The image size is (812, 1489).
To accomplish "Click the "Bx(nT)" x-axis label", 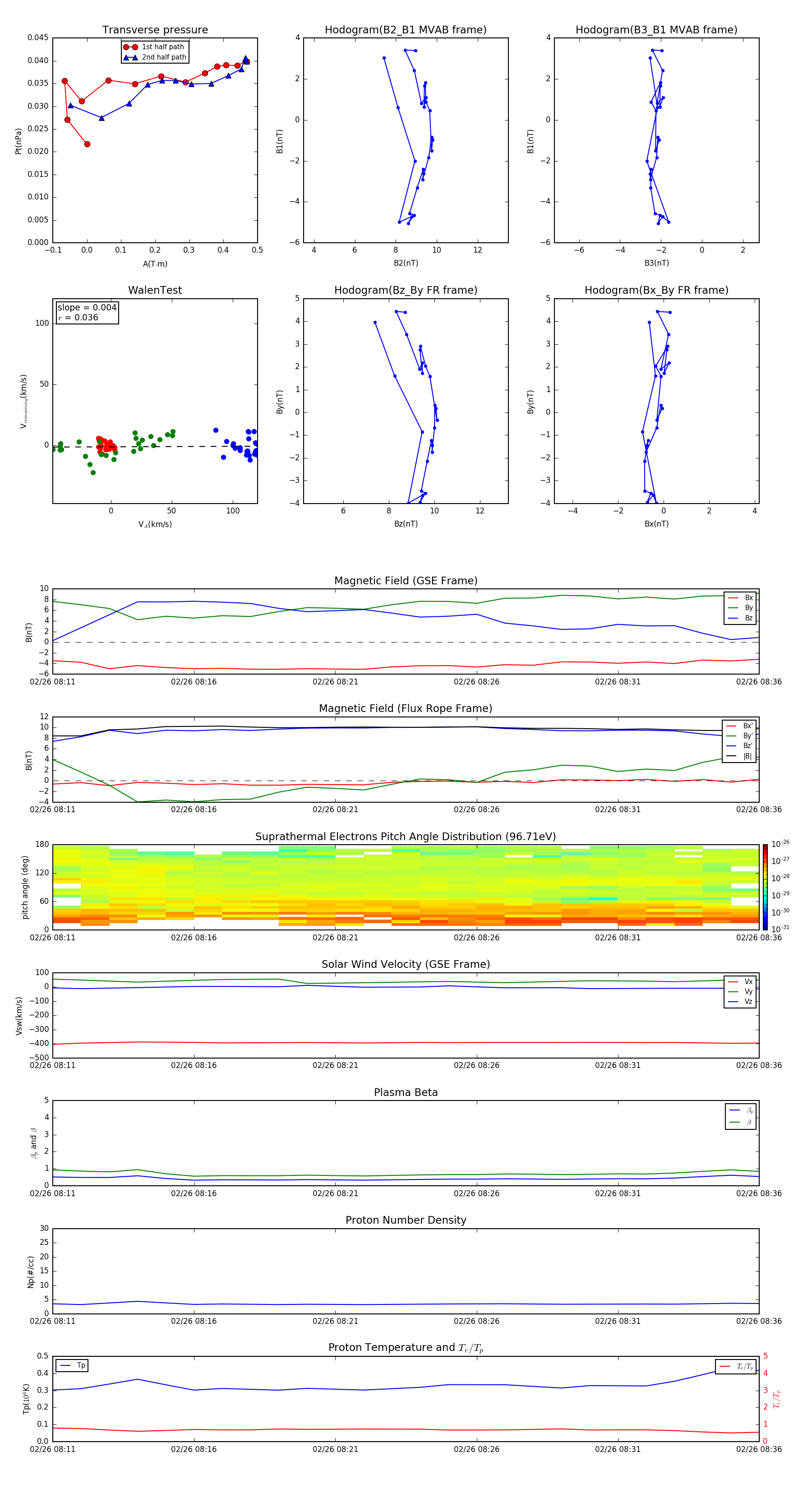I will (x=656, y=524).
